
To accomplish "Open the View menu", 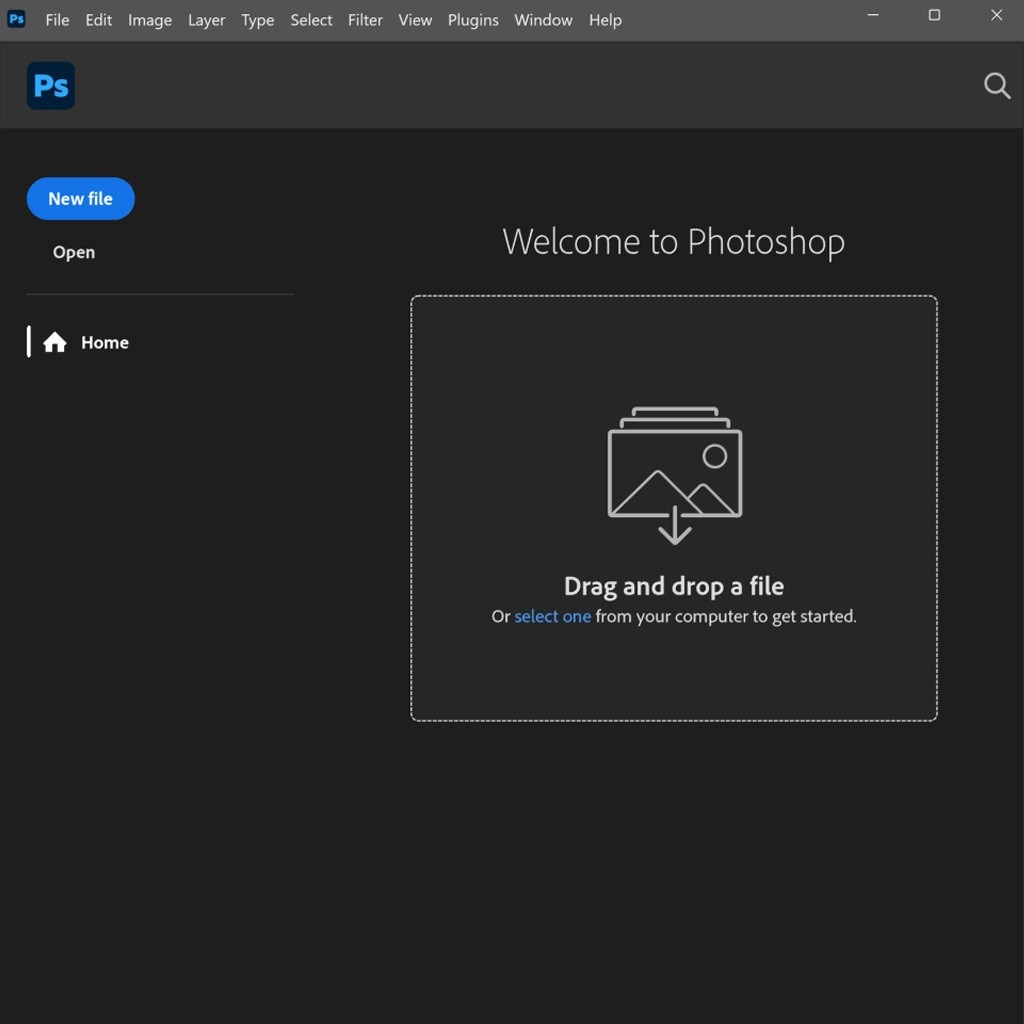I will pyautogui.click(x=415, y=20).
